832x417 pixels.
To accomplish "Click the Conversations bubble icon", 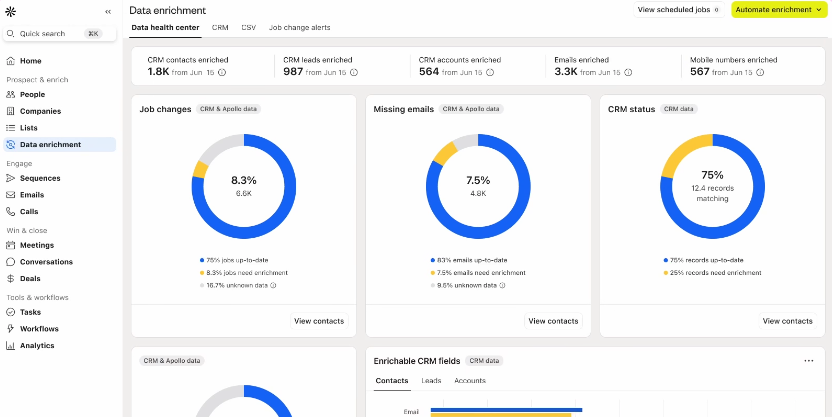I will [10, 262].
